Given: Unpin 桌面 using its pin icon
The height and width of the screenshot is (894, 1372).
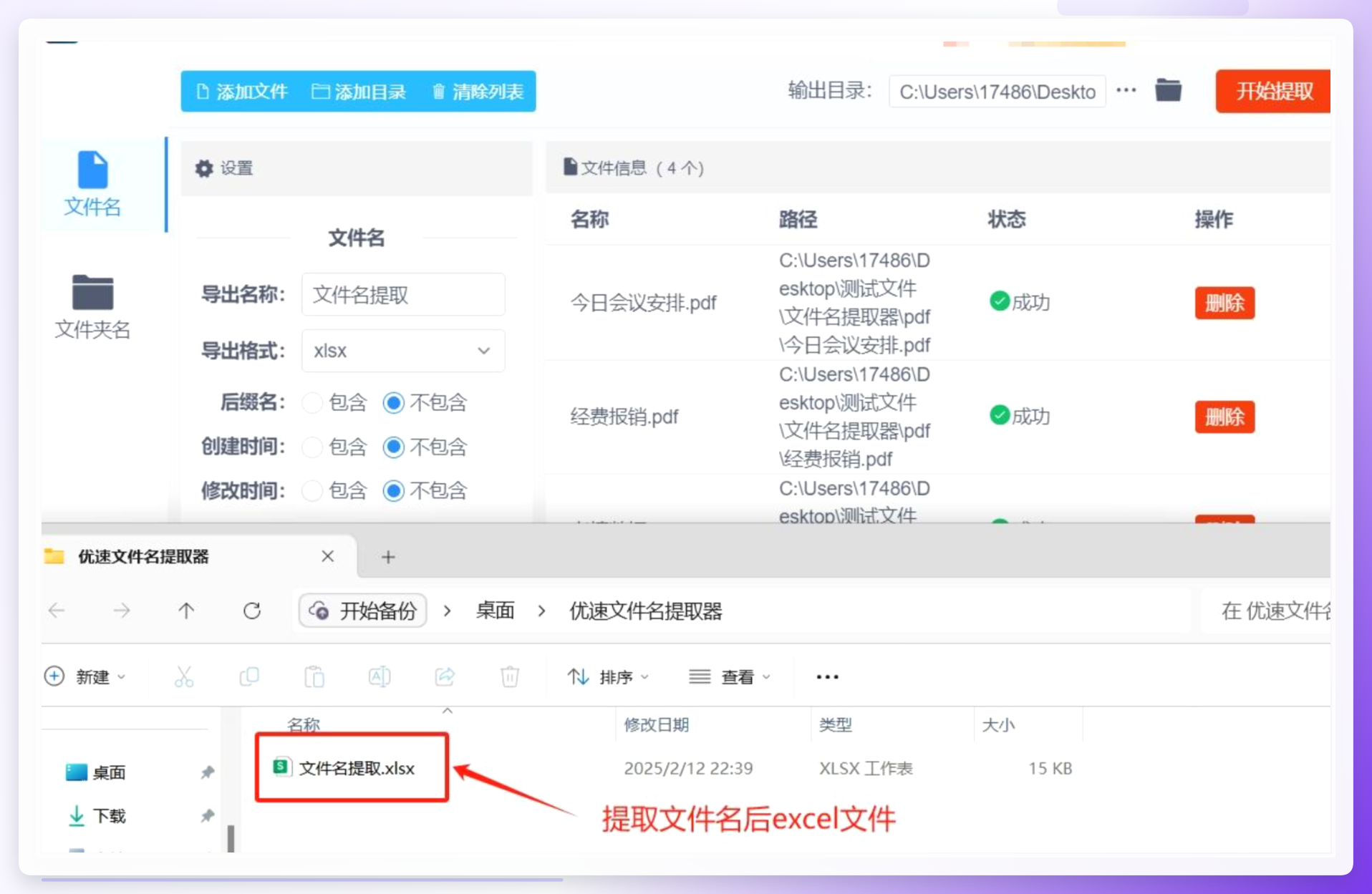Looking at the screenshot, I should click(208, 772).
